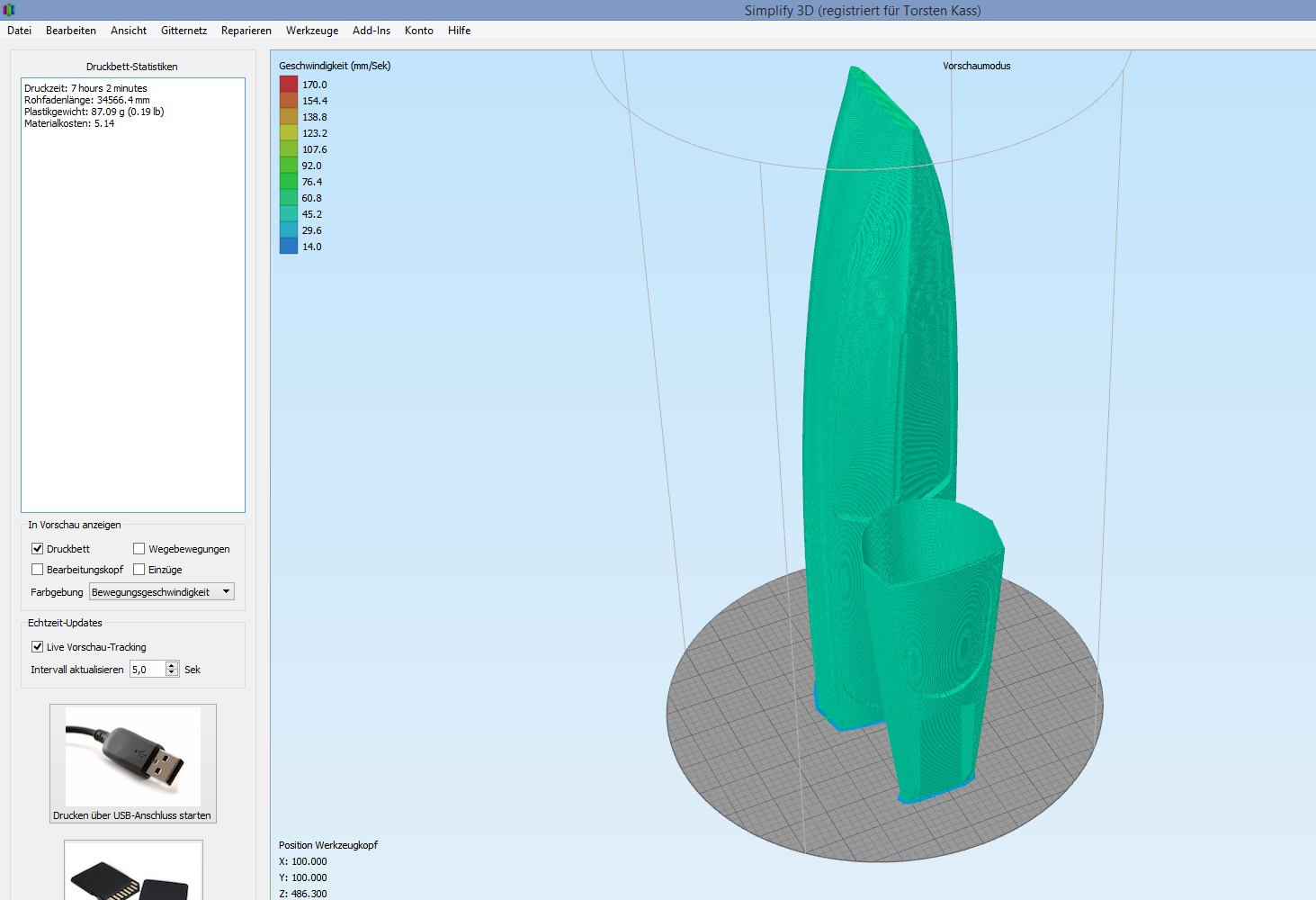Click the Intervall aktualisieren value field
Image resolution: width=1316 pixels, height=900 pixels.
coord(148,669)
